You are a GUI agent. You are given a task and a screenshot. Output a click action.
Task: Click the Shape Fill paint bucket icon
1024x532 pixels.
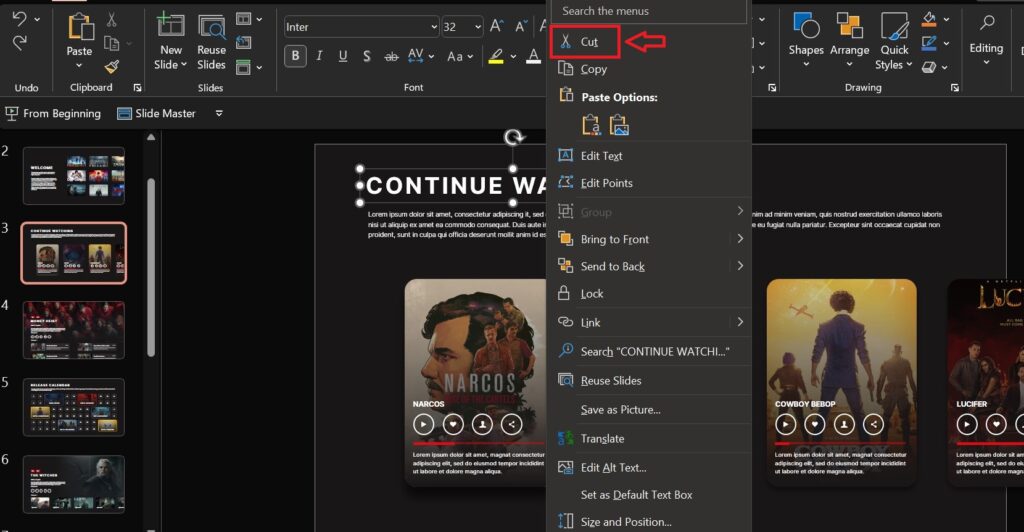click(929, 20)
